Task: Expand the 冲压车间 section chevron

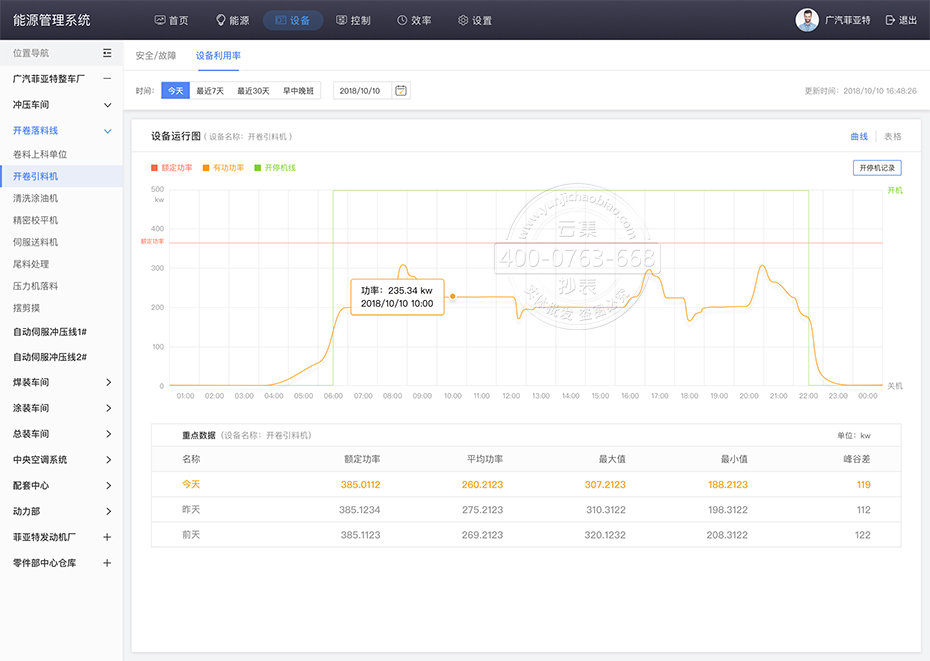Action: (107, 105)
